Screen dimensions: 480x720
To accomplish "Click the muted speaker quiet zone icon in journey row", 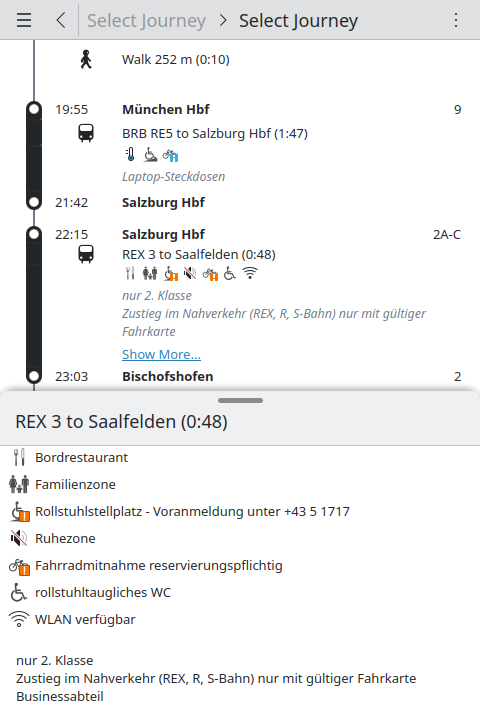I will (x=190, y=273).
